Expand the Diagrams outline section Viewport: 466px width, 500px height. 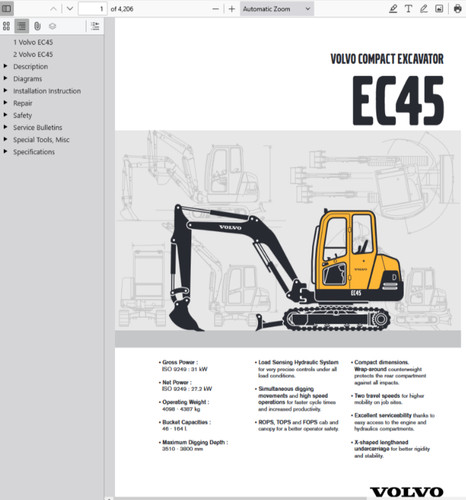tap(5, 78)
